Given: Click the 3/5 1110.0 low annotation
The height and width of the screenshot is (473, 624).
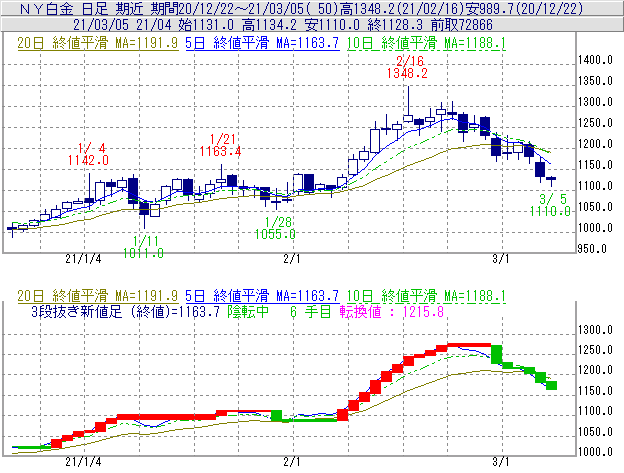Looking at the screenshot, I should (x=550, y=205).
